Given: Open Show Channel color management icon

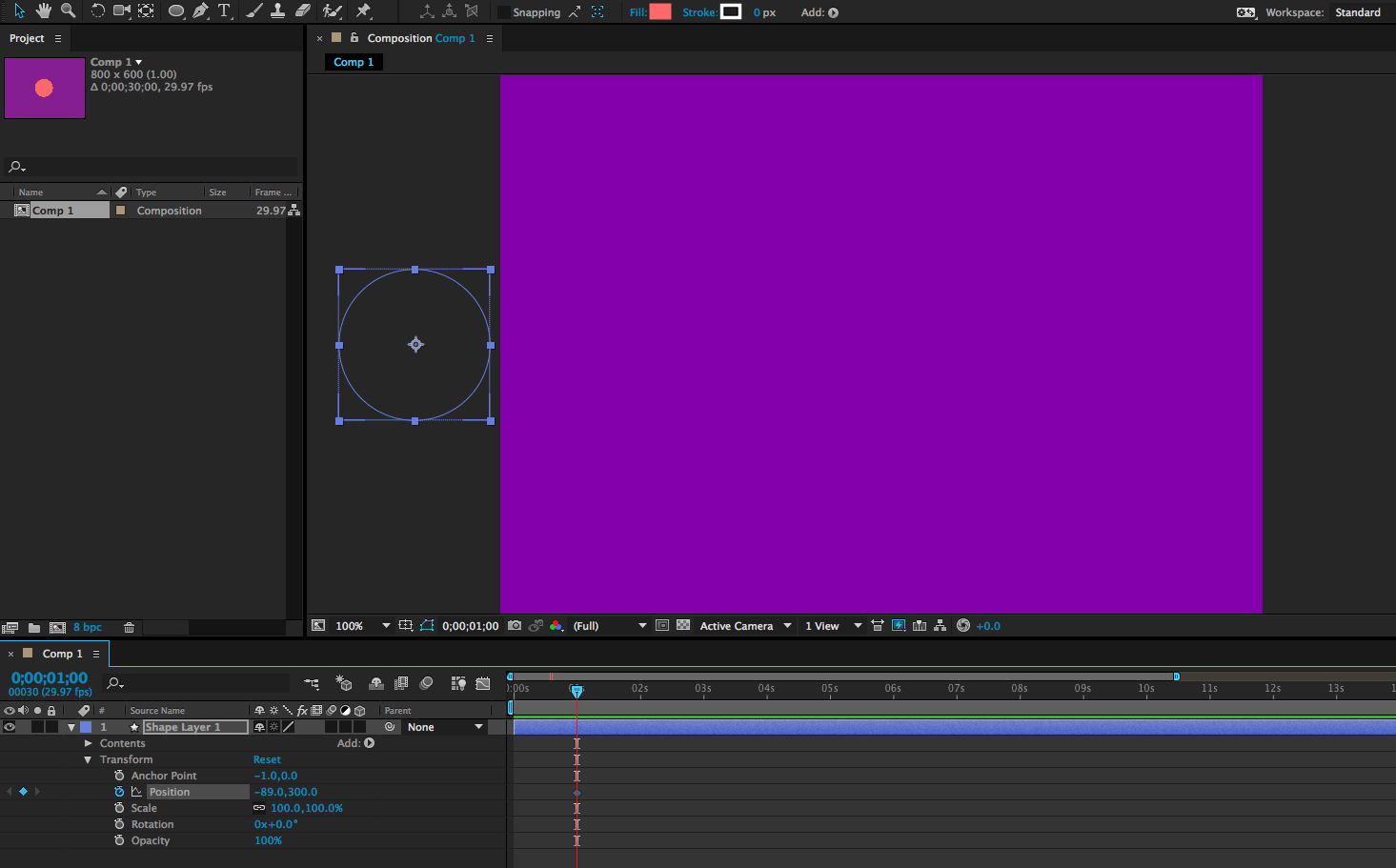Looking at the screenshot, I should coord(556,626).
